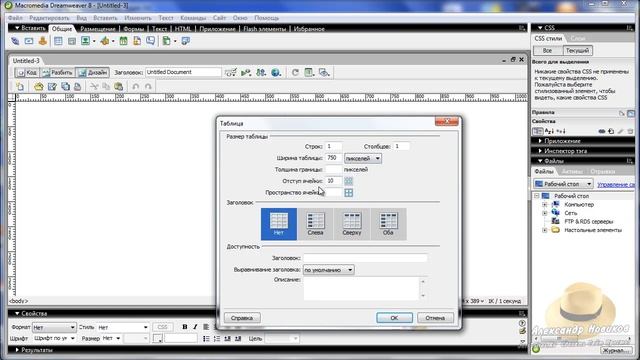Expand the 'Инспектор тэга' panel
Image resolution: width=640 pixels, height=360 pixels.
[x=565, y=151]
